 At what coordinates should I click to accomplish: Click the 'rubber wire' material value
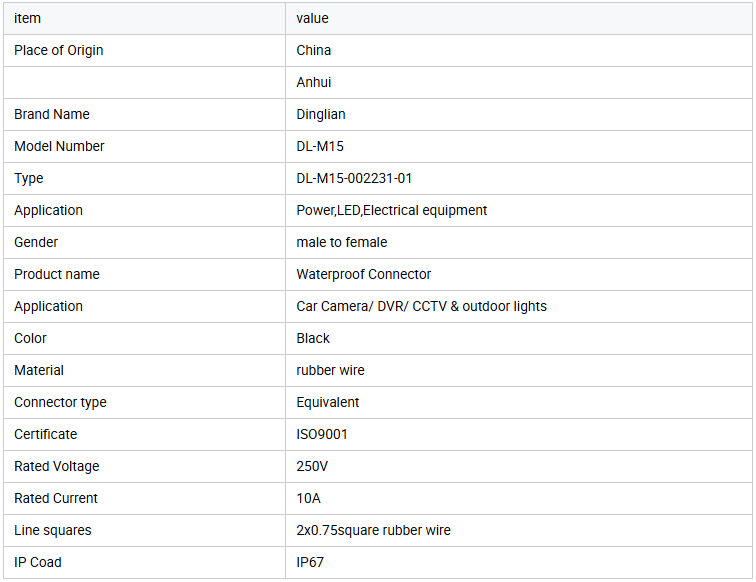click(x=331, y=370)
